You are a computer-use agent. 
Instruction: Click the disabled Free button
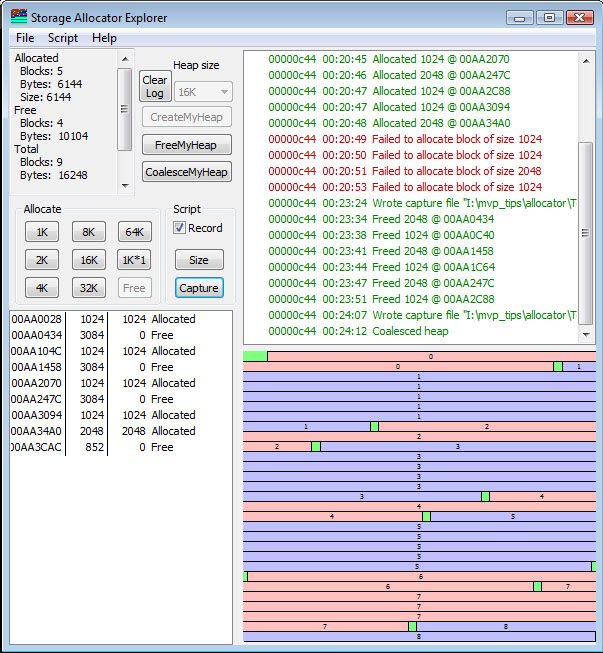[135, 288]
